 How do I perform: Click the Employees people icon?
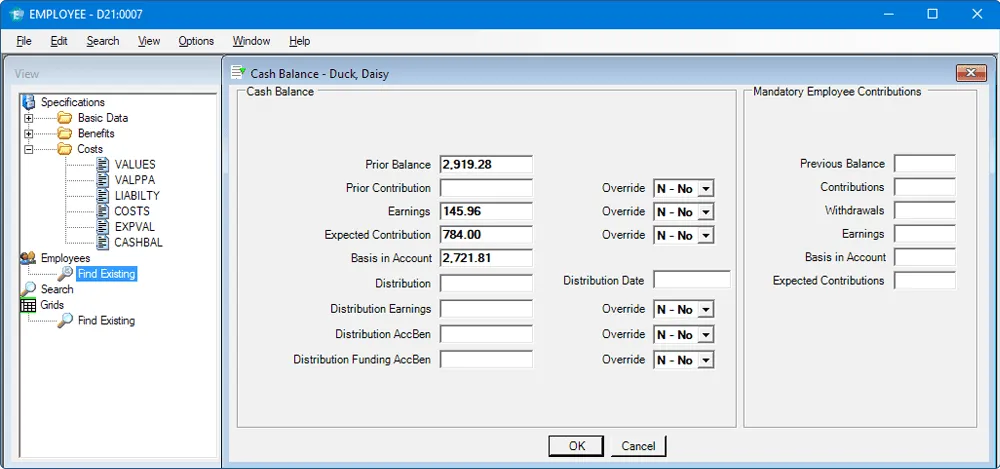(x=28, y=258)
